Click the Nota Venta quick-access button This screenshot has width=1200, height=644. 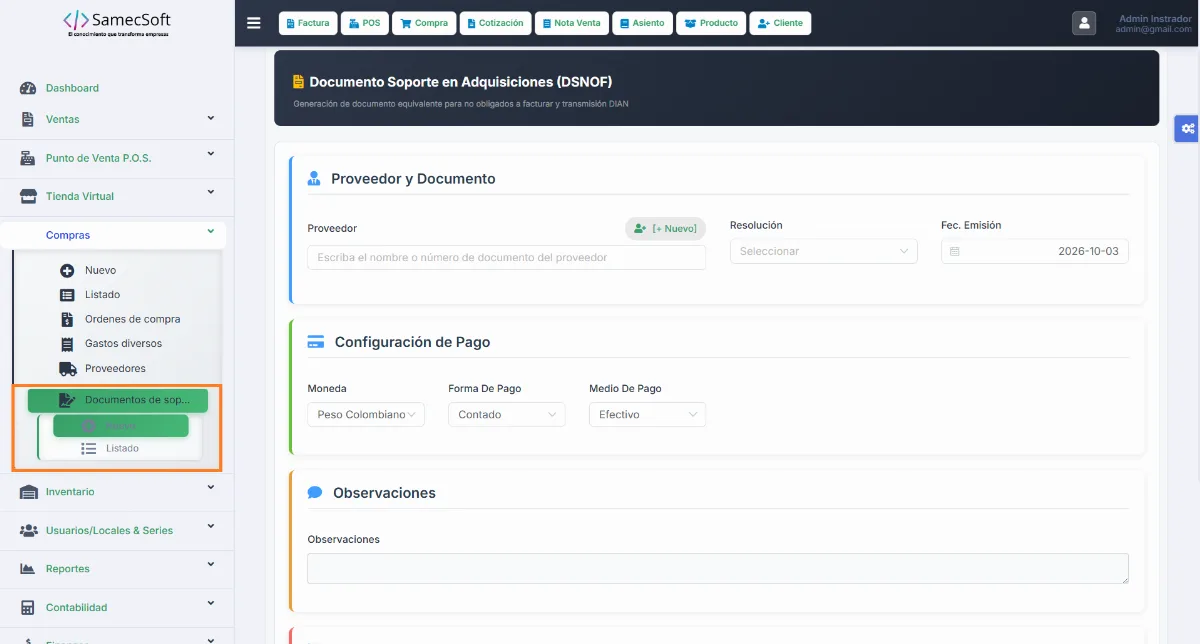click(x=571, y=23)
